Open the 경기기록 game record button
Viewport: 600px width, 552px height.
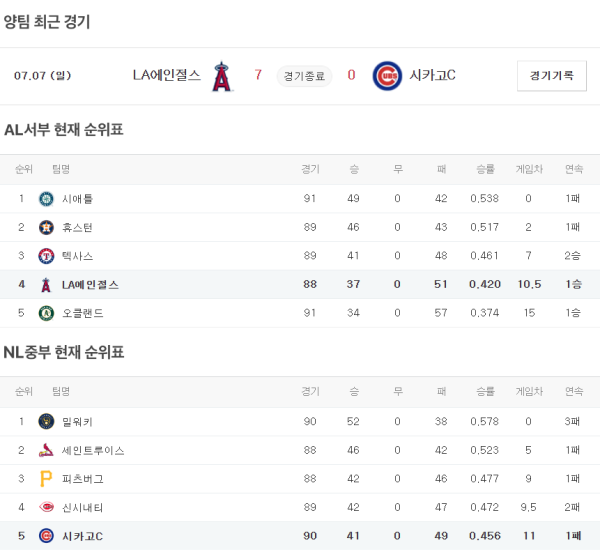click(551, 76)
